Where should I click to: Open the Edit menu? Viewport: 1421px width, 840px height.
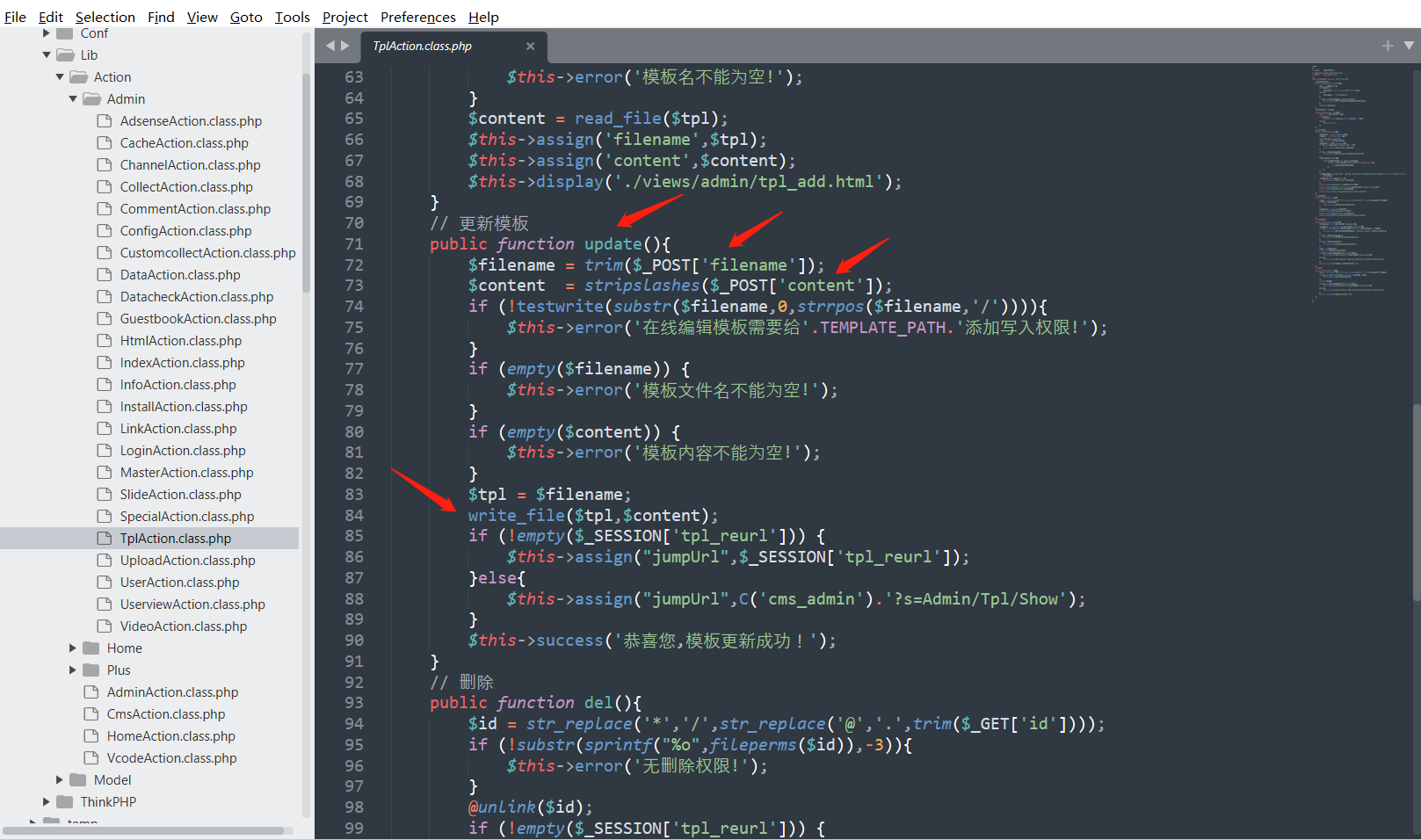click(50, 17)
